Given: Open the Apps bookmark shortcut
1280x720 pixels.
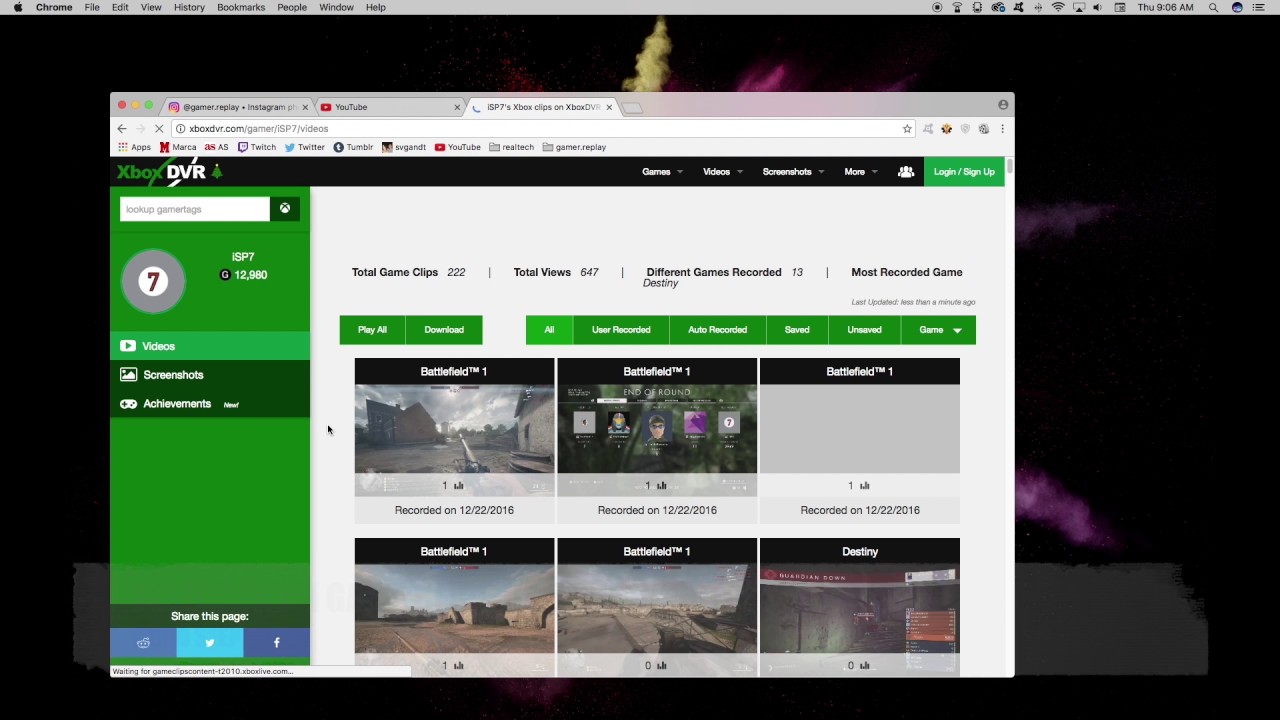Looking at the screenshot, I should pos(134,147).
